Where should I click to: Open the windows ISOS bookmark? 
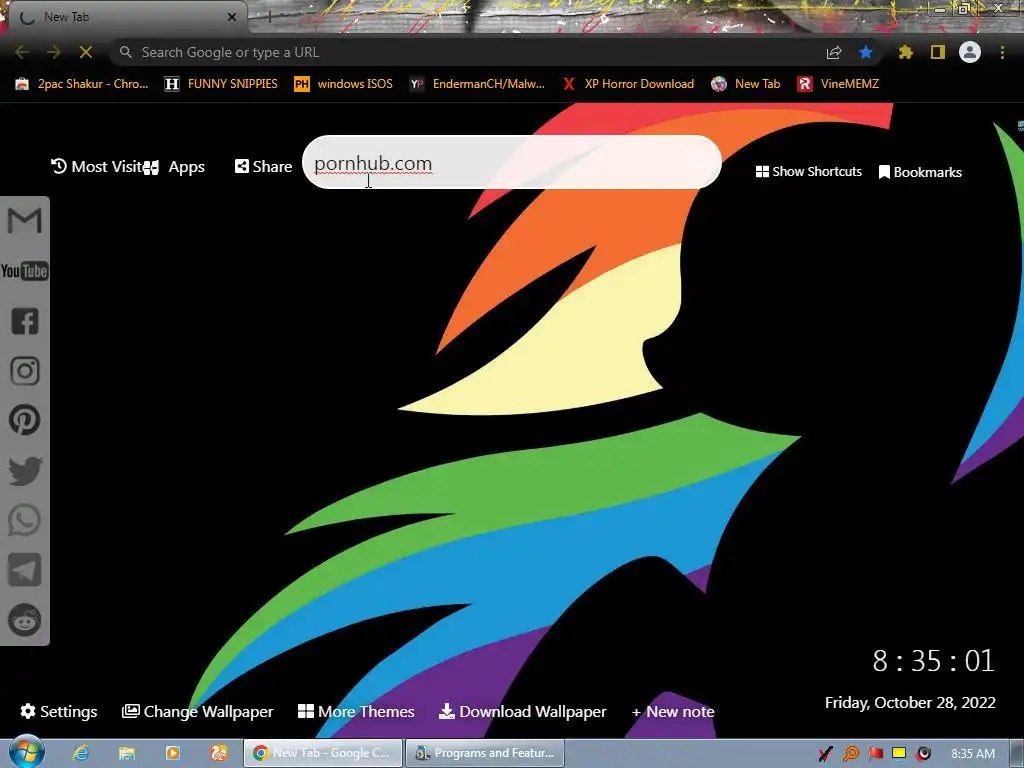pos(344,84)
